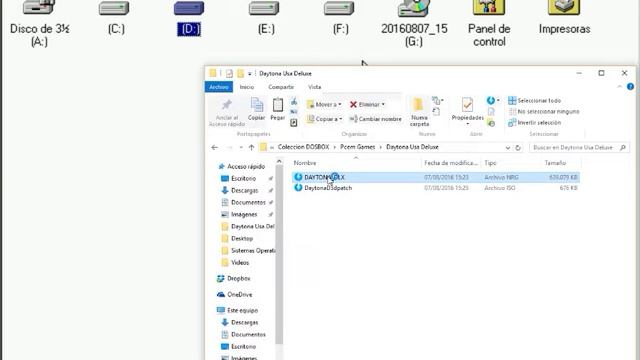Select the (E:) drive icon
640x360 pixels.
coord(264,8)
